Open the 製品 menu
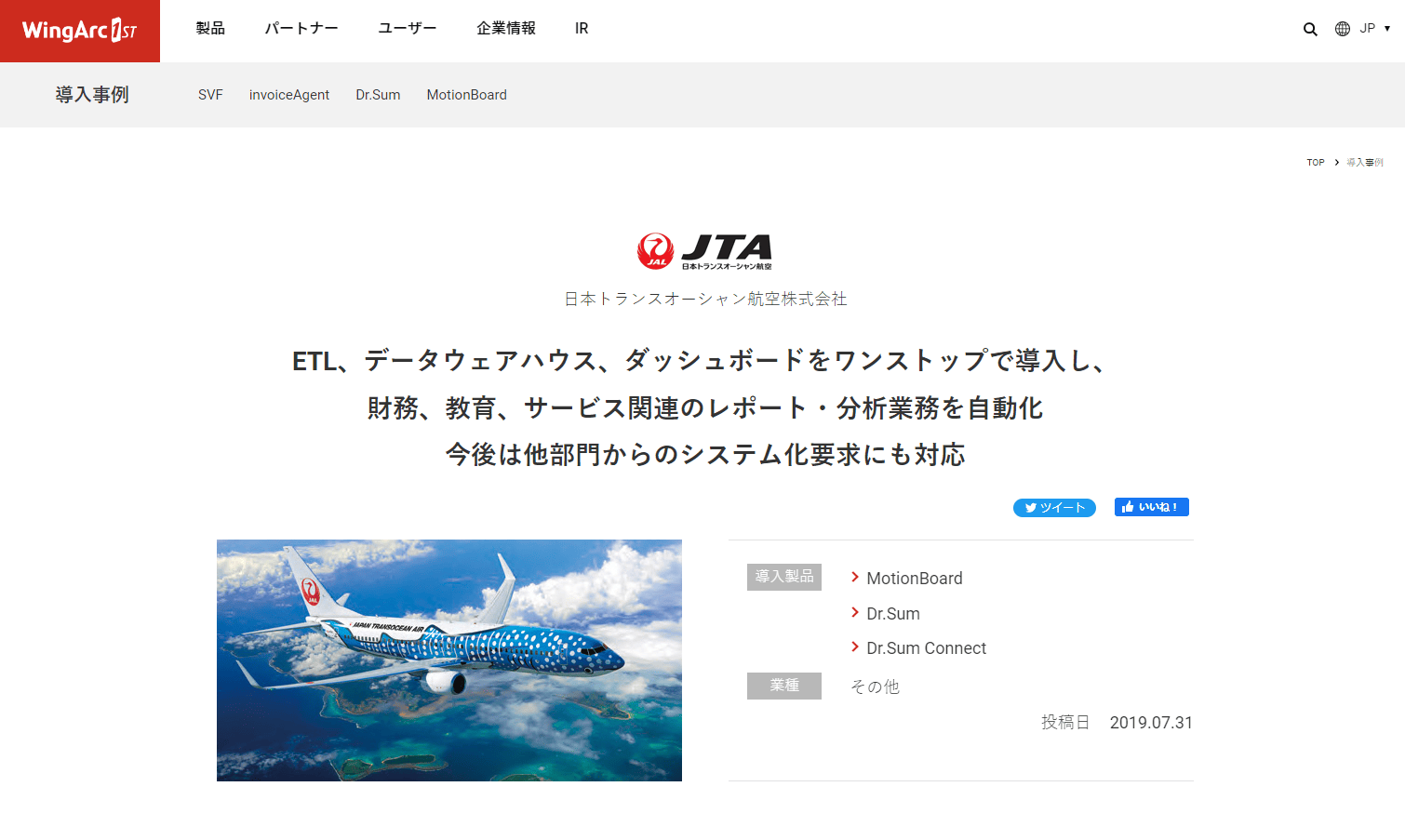The image size is (1405, 840). pyautogui.click(x=210, y=29)
